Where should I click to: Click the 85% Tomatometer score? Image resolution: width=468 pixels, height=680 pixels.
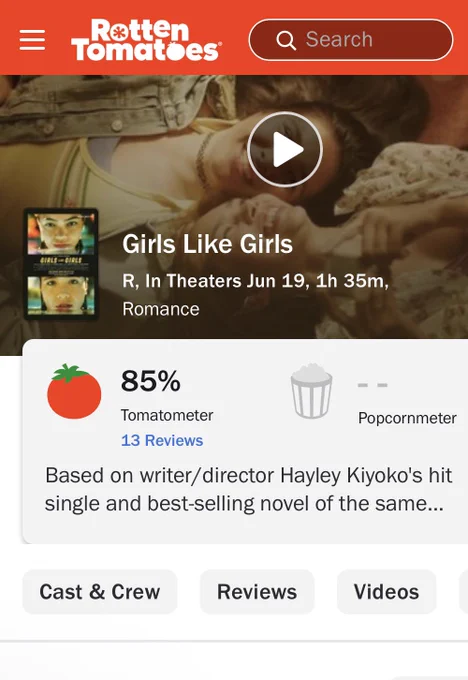(x=151, y=381)
